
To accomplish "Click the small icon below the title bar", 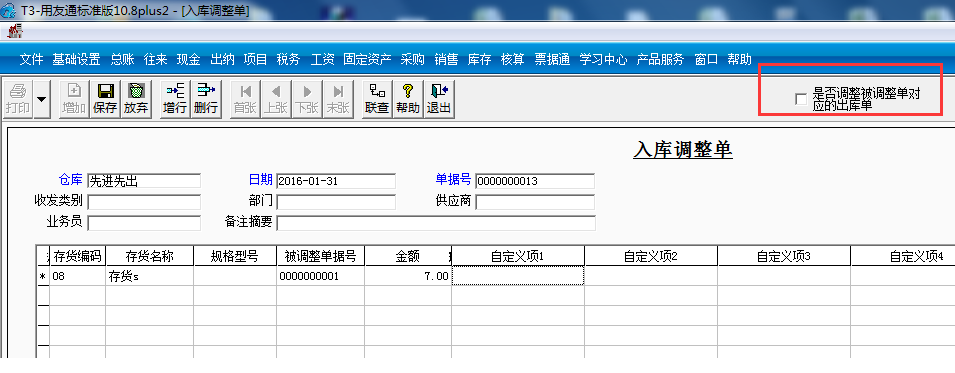I will [15, 31].
